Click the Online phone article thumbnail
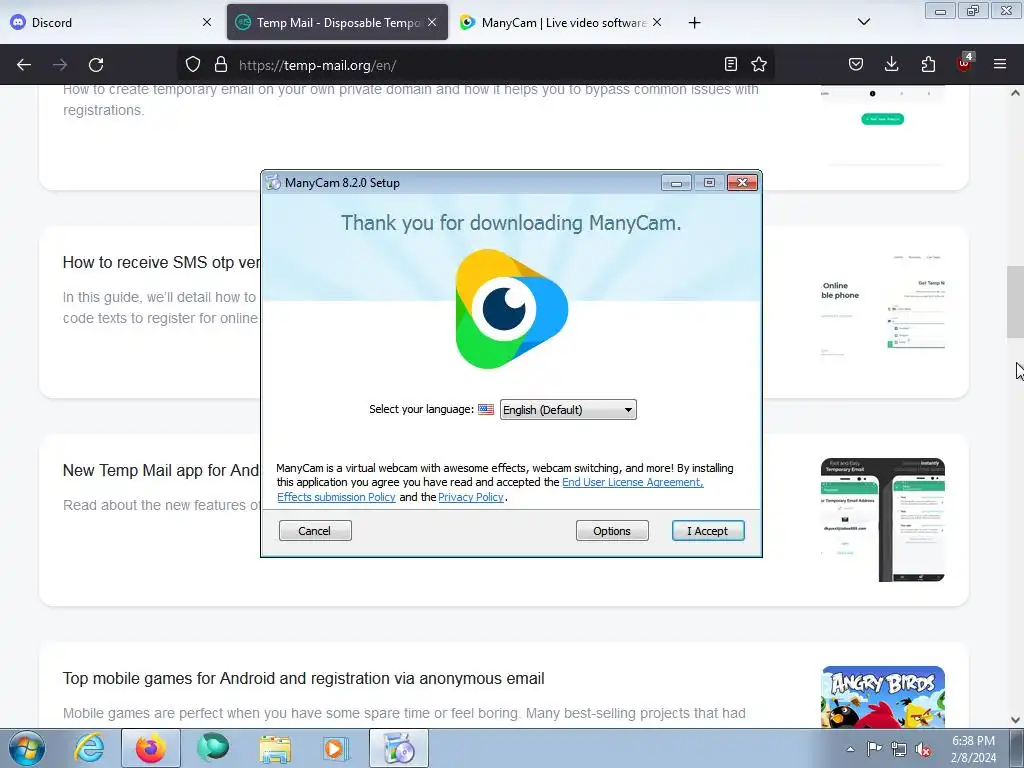 pos(883,305)
